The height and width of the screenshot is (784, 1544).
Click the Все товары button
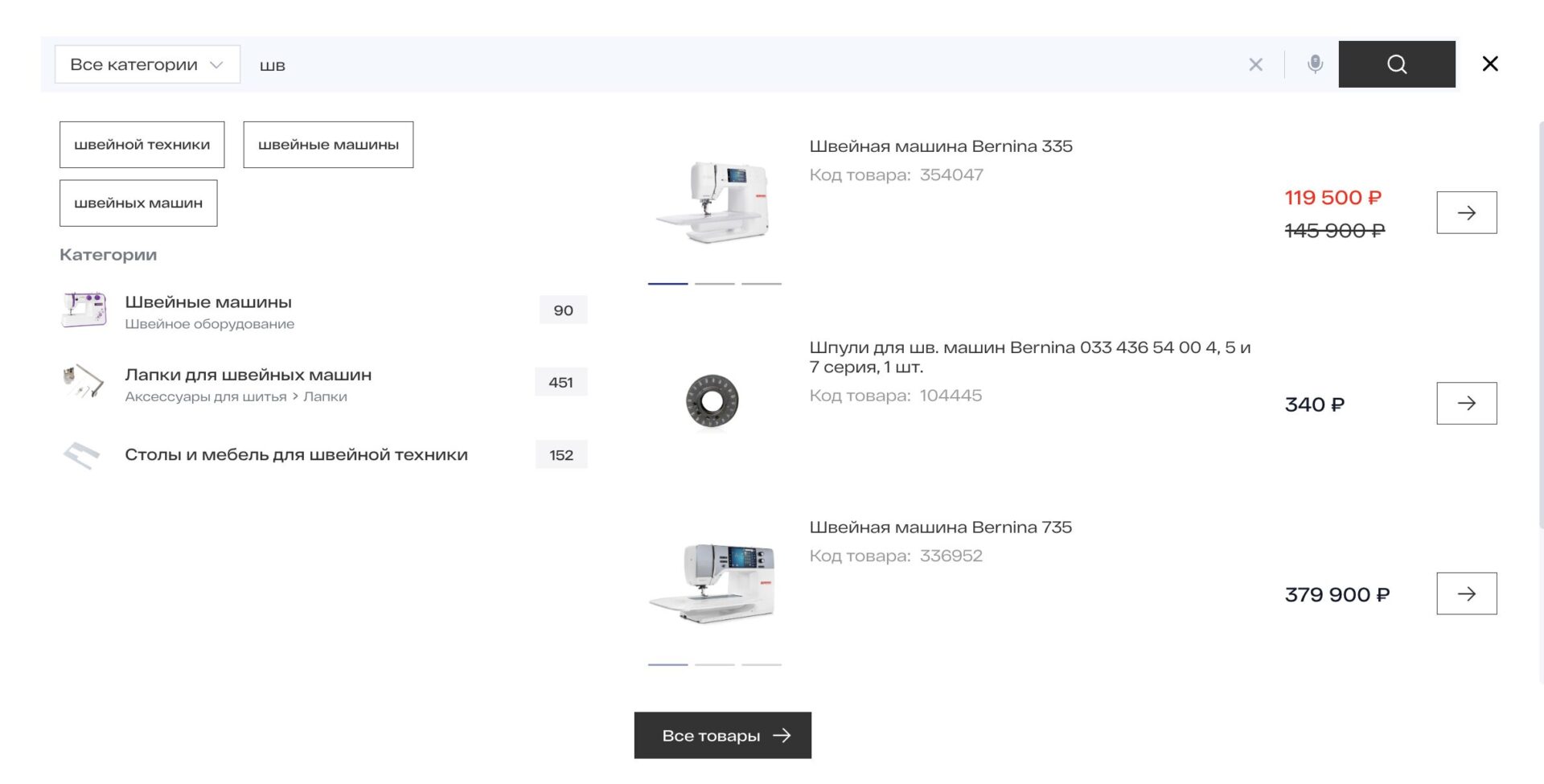pos(722,735)
